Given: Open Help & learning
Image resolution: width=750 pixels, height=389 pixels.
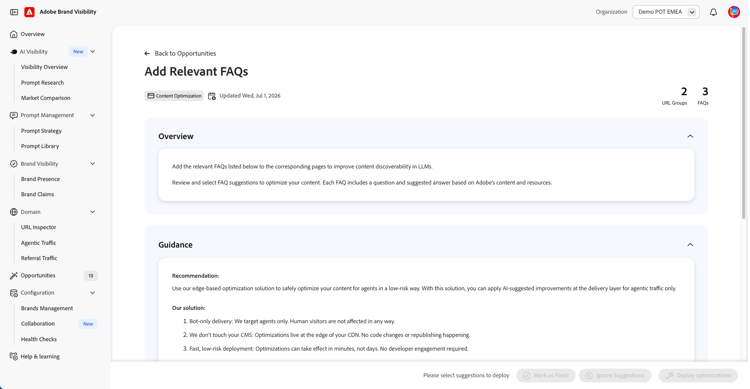Looking at the screenshot, I should click(40, 356).
